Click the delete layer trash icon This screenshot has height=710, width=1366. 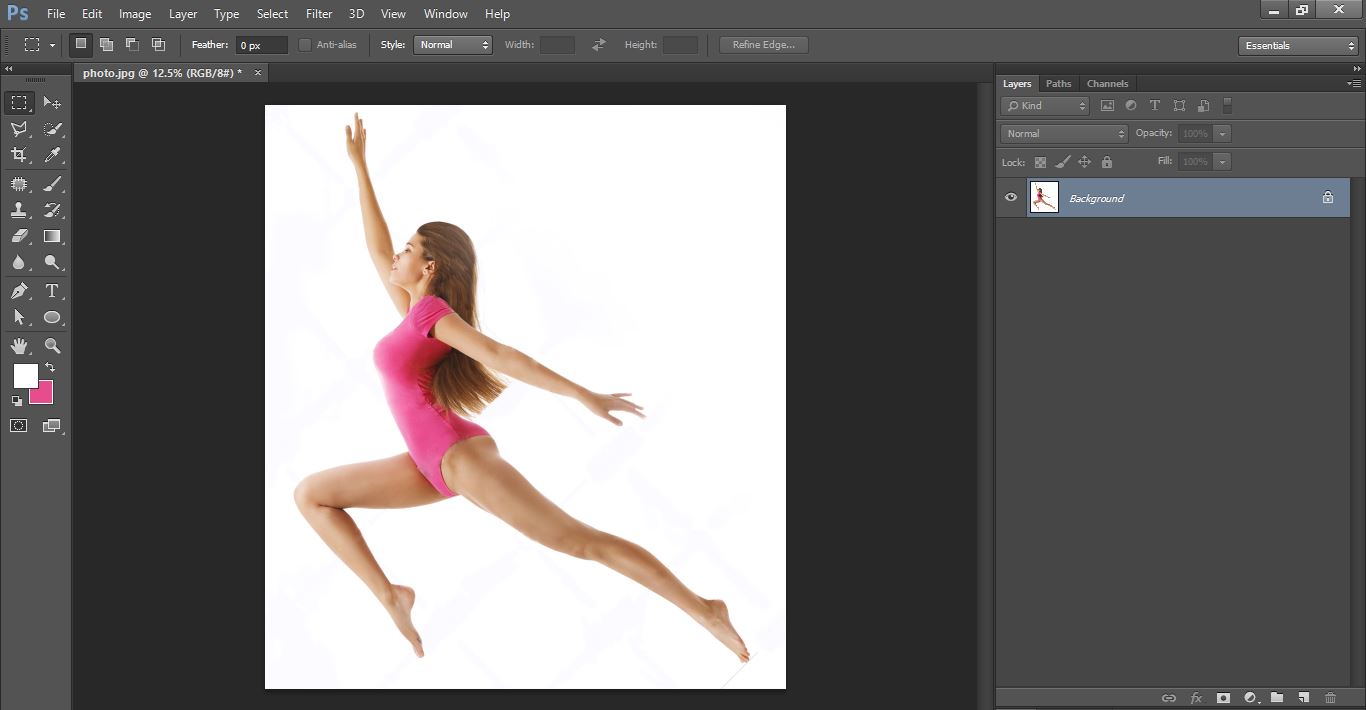tap(1330, 697)
